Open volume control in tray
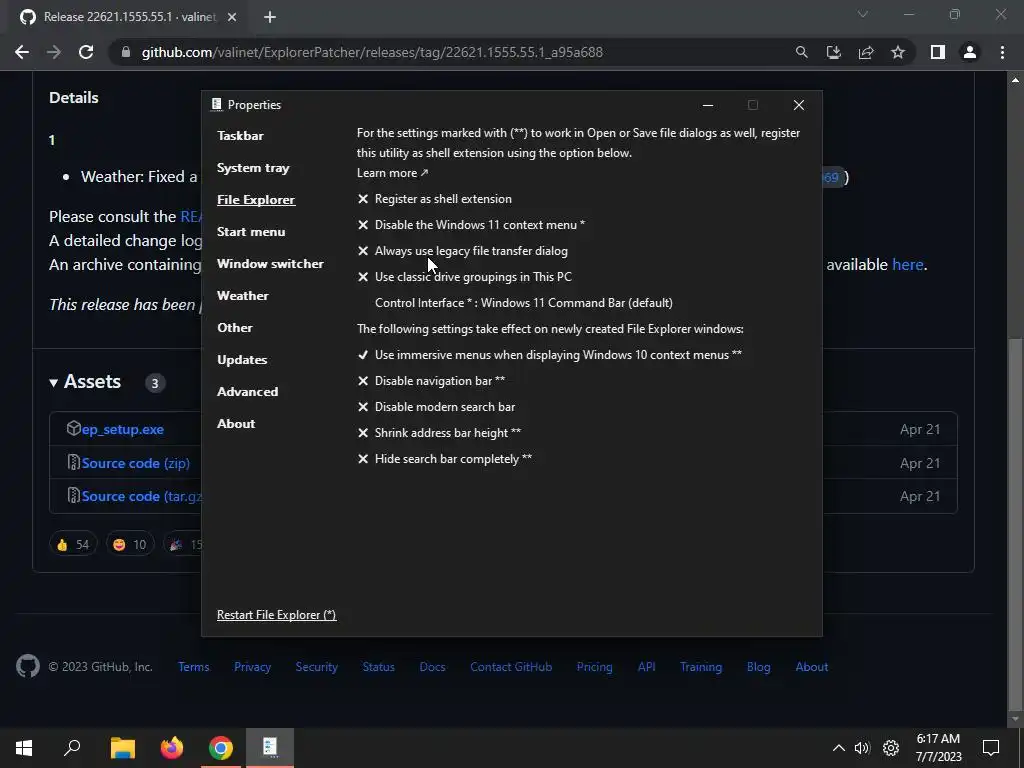1024x768 pixels. point(862,748)
